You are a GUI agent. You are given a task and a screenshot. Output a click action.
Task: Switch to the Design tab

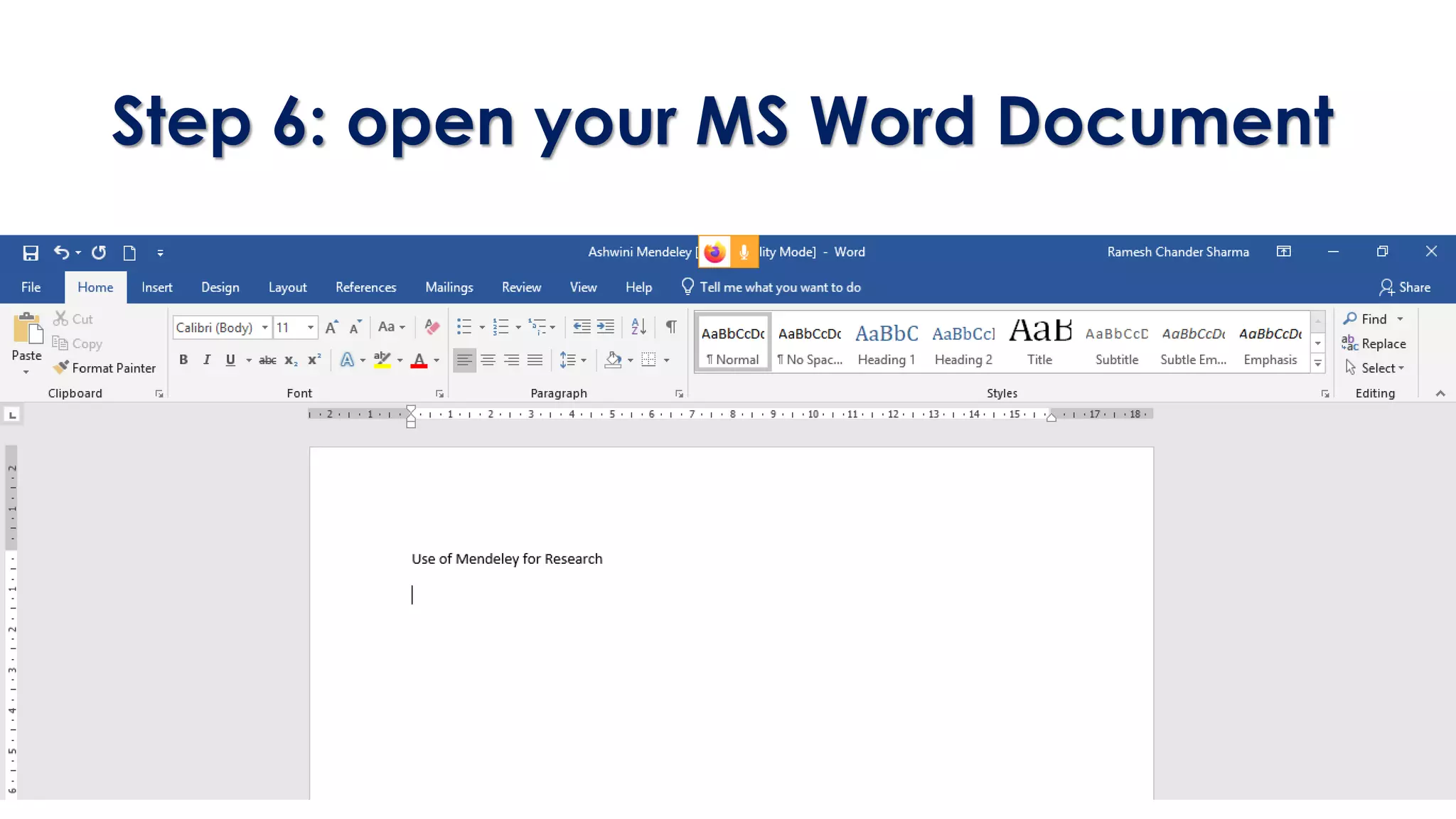point(220,287)
